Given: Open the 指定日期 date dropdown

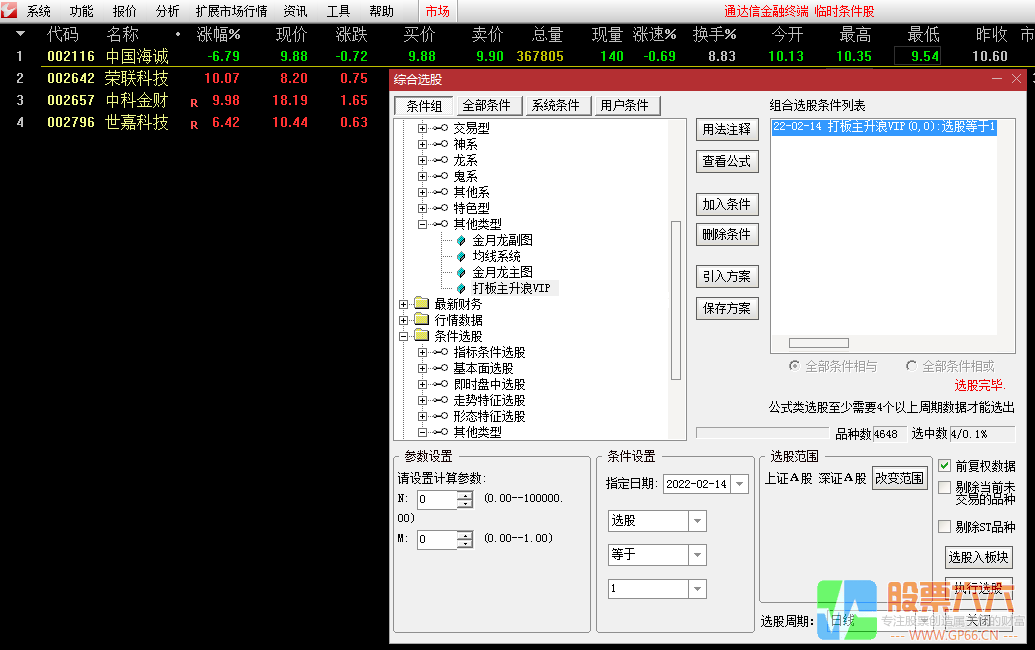Looking at the screenshot, I should tap(740, 484).
